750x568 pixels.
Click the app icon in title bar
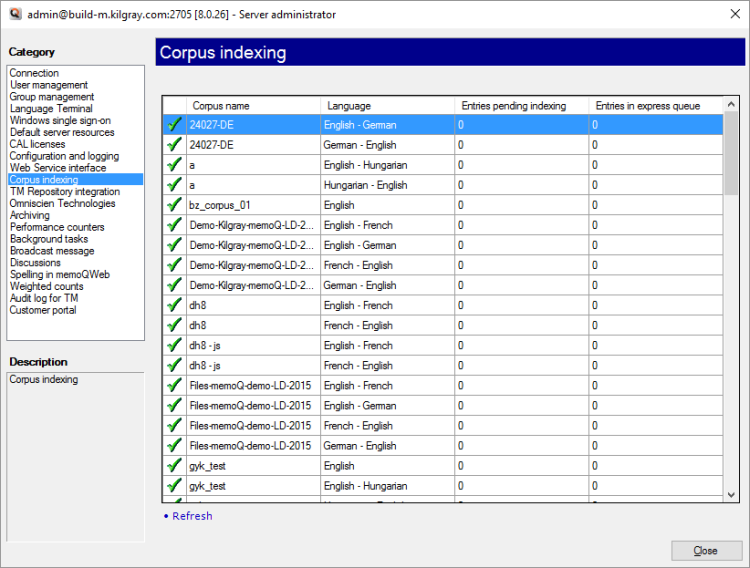(14, 15)
